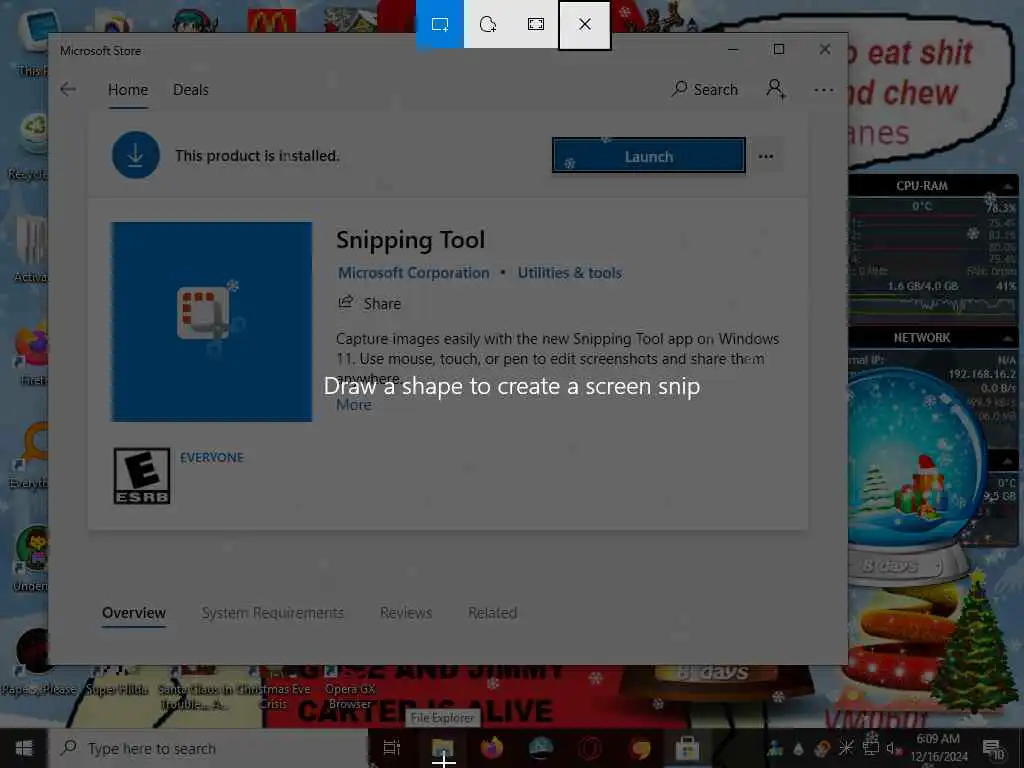Open the Deals tab
Screen dimensions: 1024x768
[191, 89]
